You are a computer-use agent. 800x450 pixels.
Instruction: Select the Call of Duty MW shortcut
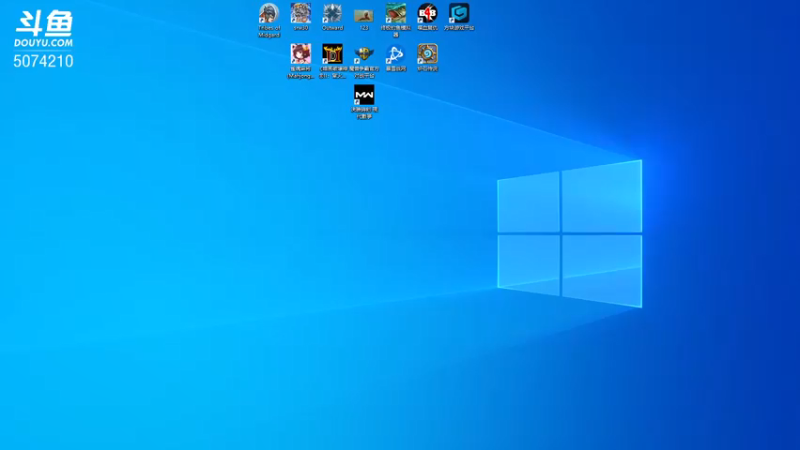pos(364,102)
